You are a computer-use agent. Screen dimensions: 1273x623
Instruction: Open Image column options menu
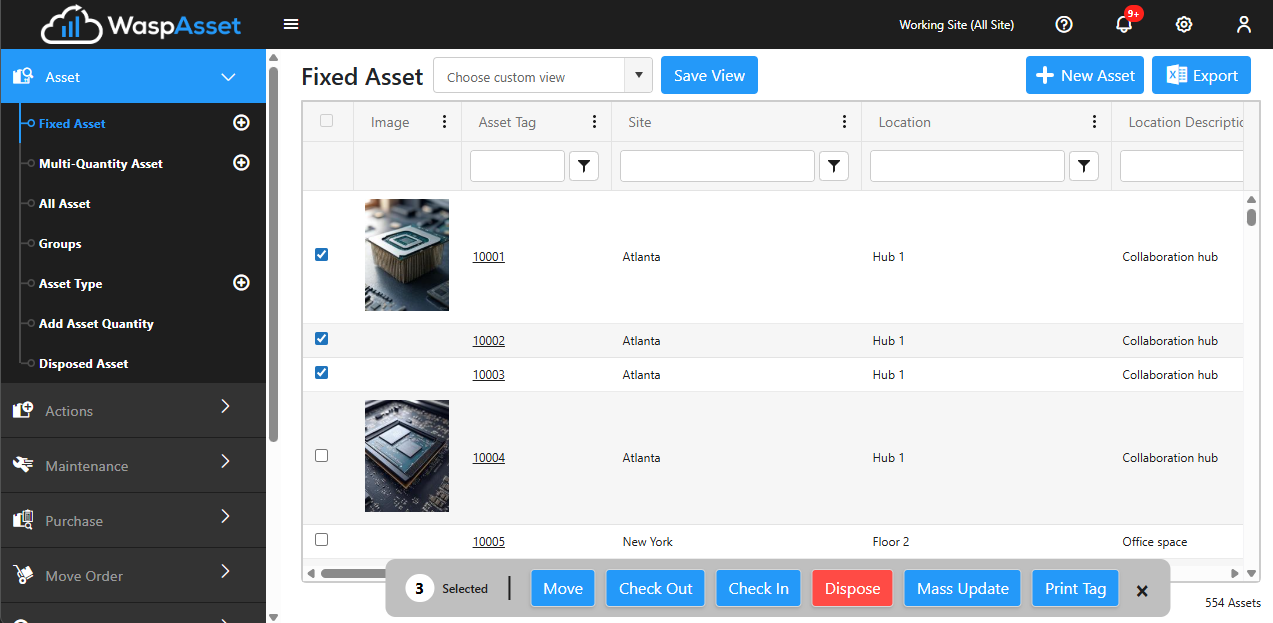pos(444,122)
